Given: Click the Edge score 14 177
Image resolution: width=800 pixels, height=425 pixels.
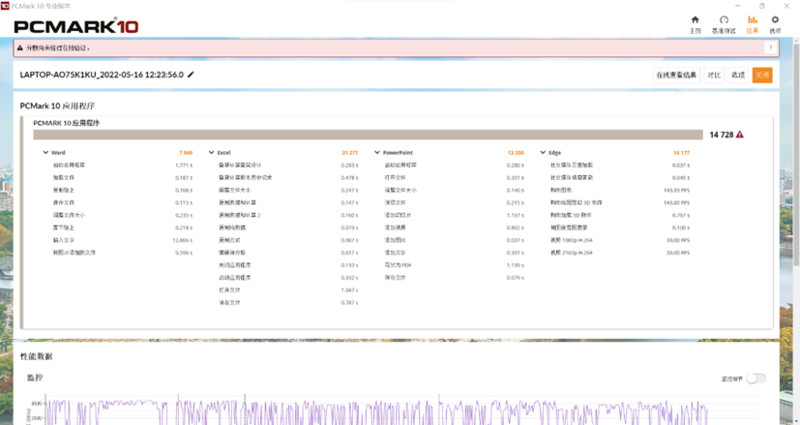Looking at the screenshot, I should [x=682, y=153].
